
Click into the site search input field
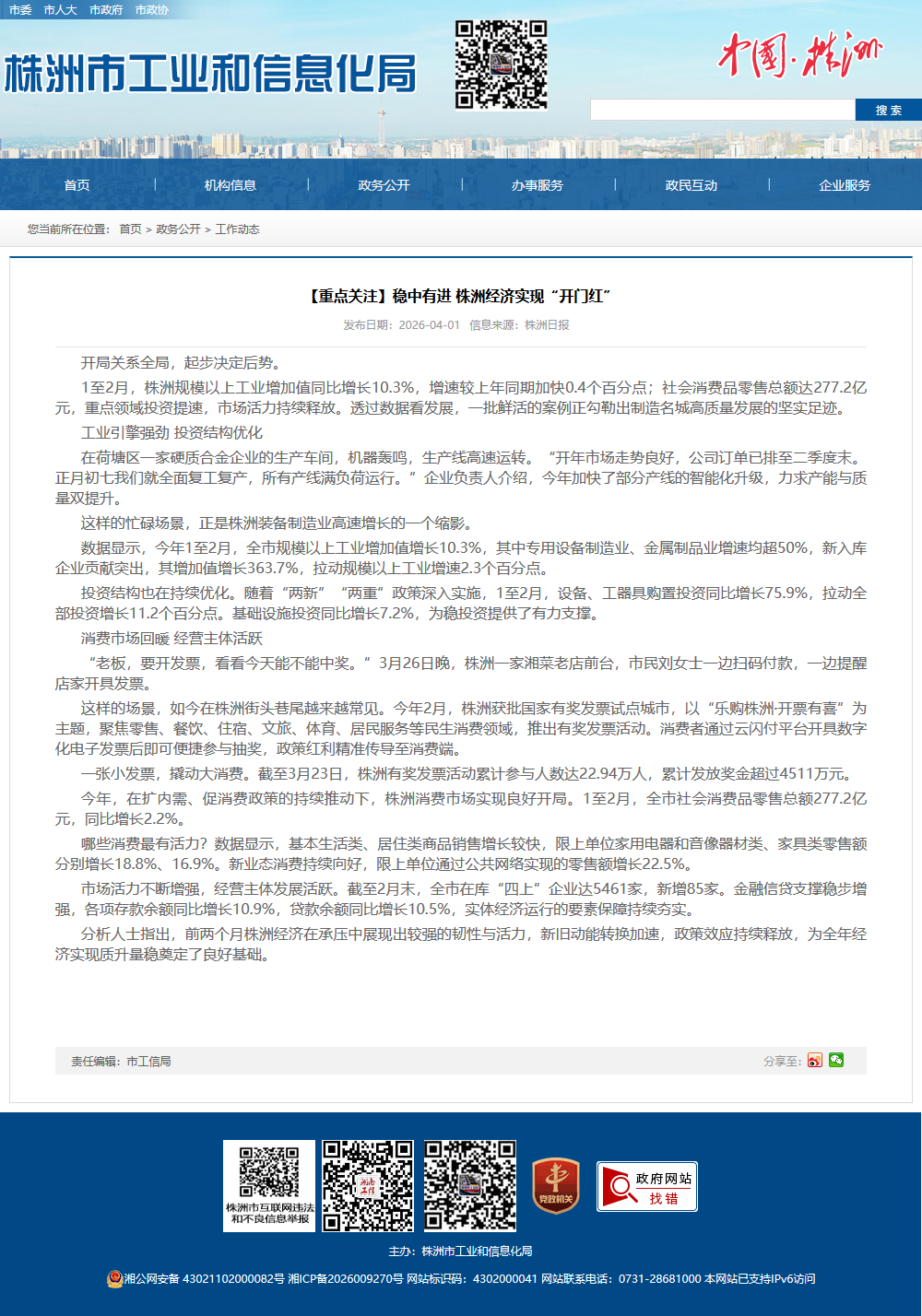722,110
